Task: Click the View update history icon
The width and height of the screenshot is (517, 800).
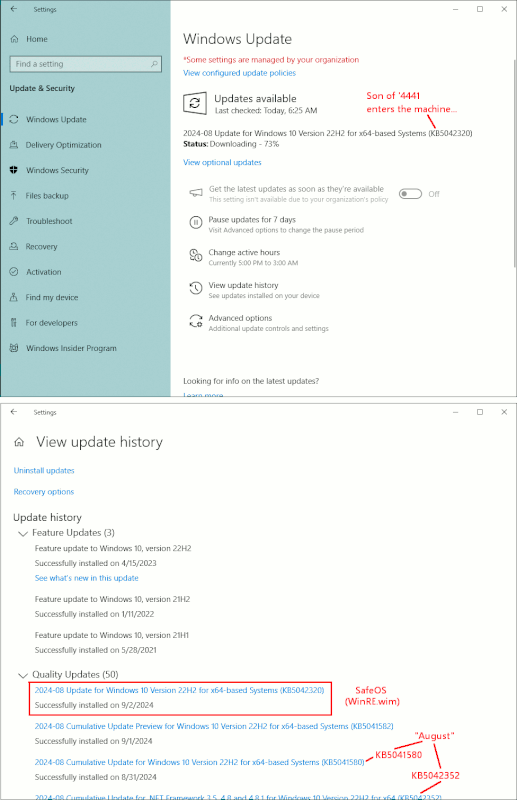Action: [x=196, y=288]
